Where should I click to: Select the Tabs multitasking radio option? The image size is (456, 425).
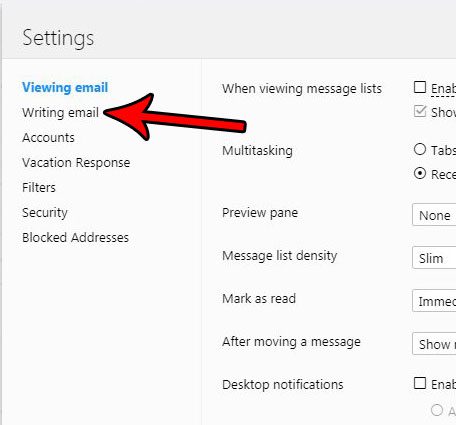tap(420, 149)
